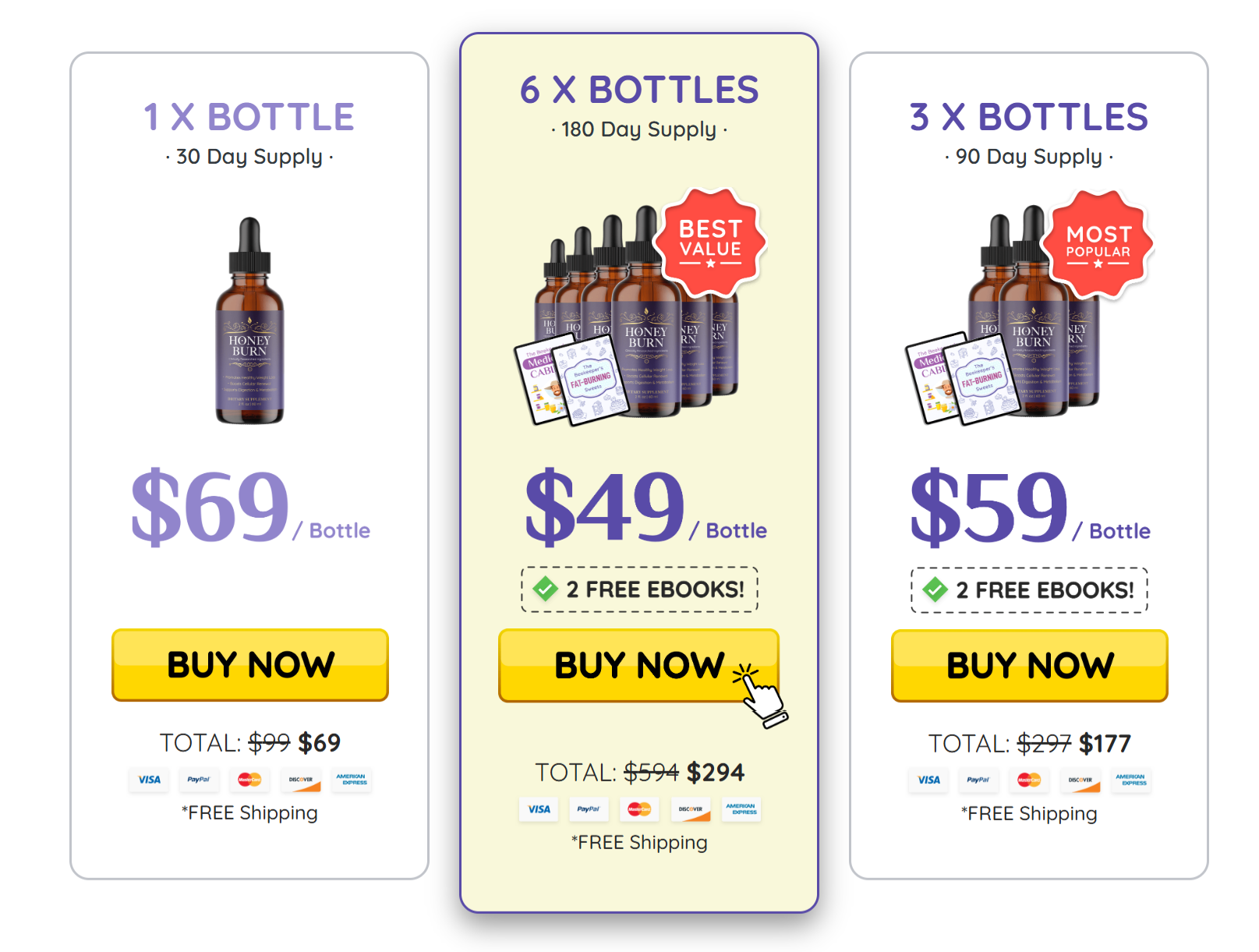Select the MasterCard icon under the 3 bottles total

click(x=1029, y=780)
